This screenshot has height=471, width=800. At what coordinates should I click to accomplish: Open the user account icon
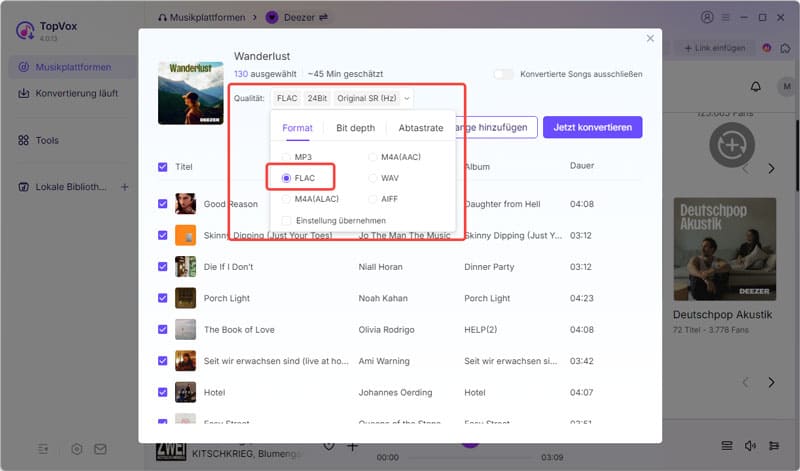coord(707,17)
